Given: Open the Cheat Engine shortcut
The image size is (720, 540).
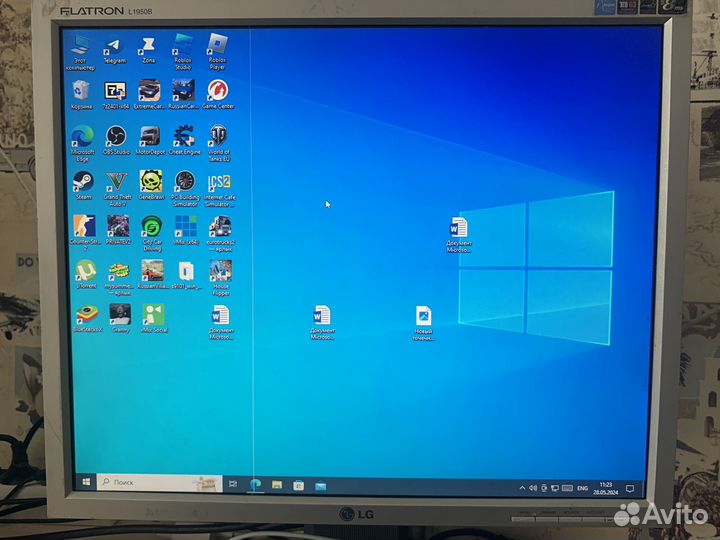Looking at the screenshot, I should tap(185, 141).
